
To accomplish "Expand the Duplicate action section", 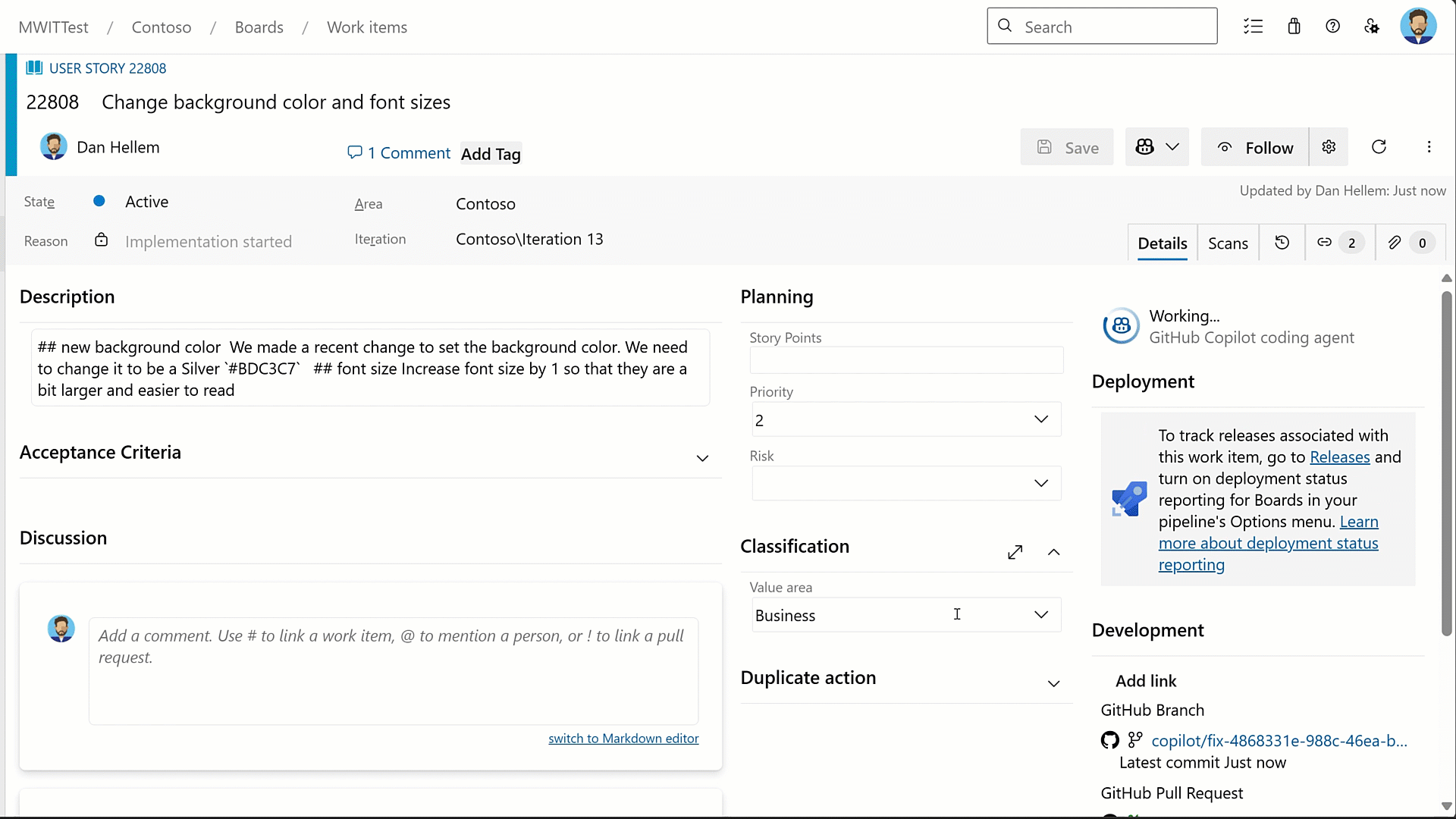I will 1053,683.
